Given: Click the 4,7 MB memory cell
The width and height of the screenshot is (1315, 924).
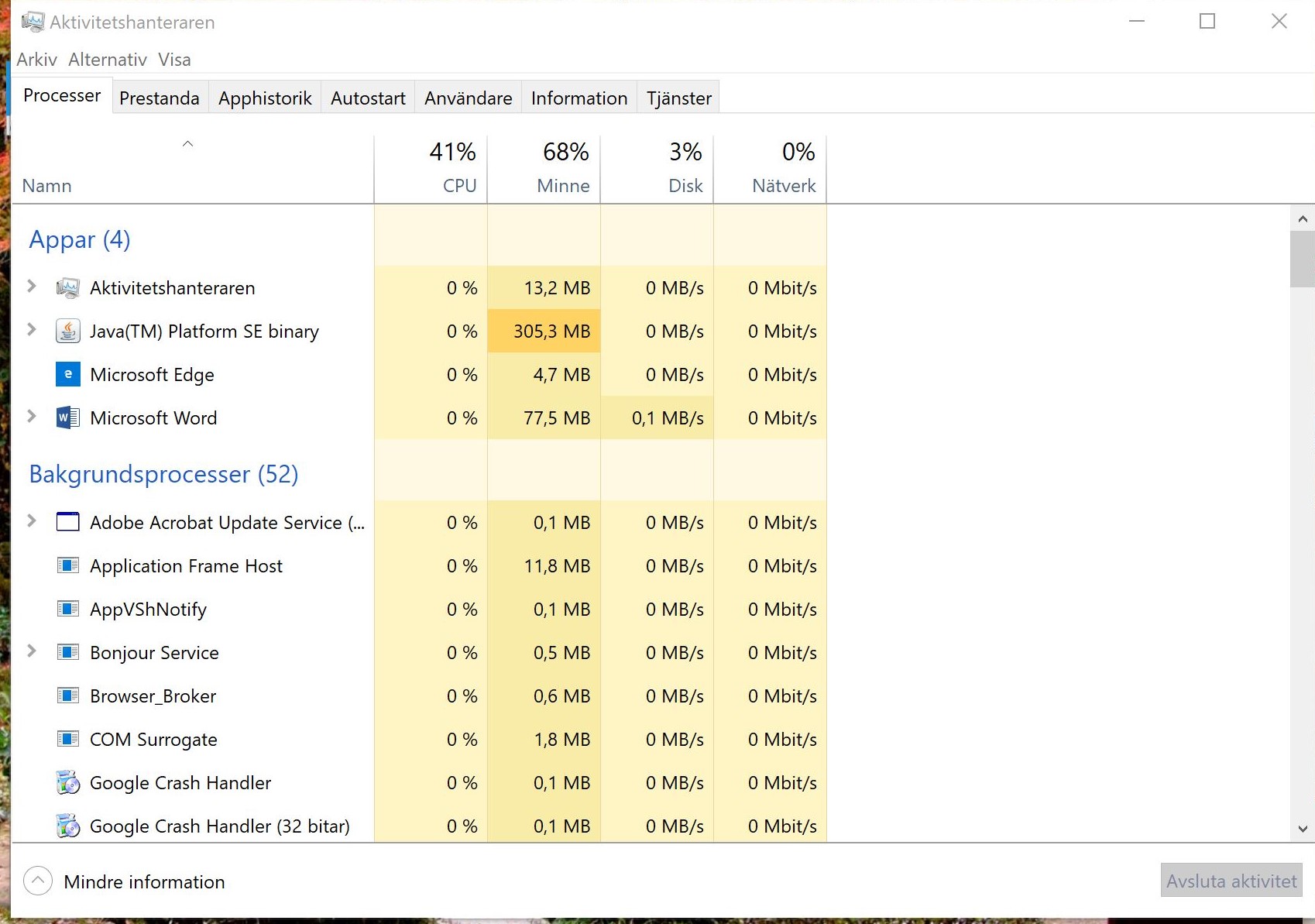Looking at the screenshot, I should [544, 375].
